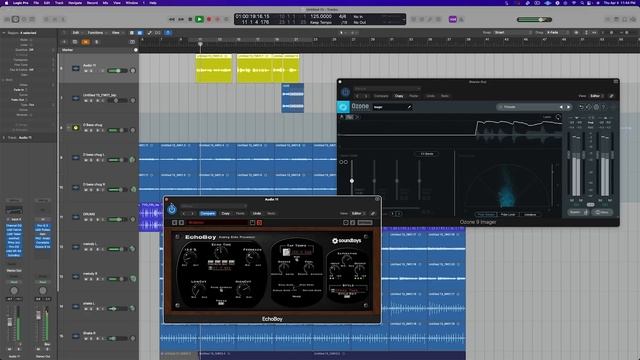
Task: Click the Rewind transport button
Action: click(x=172, y=19)
